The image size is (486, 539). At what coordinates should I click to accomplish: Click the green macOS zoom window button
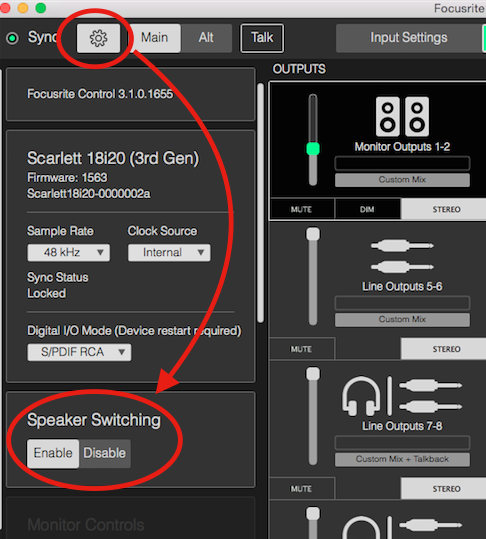tap(41, 7)
